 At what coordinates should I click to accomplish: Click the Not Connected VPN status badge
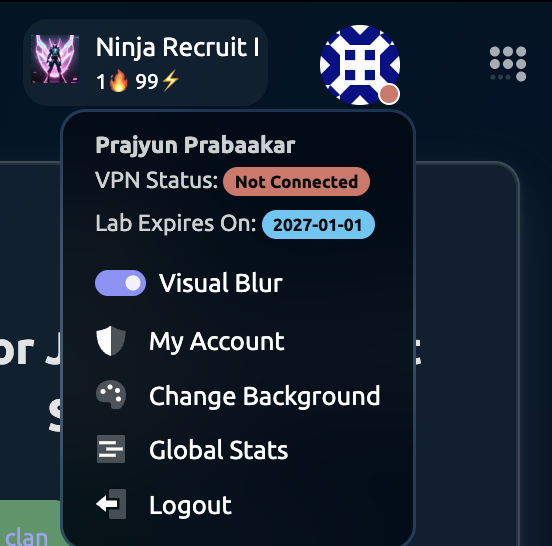pos(296,182)
